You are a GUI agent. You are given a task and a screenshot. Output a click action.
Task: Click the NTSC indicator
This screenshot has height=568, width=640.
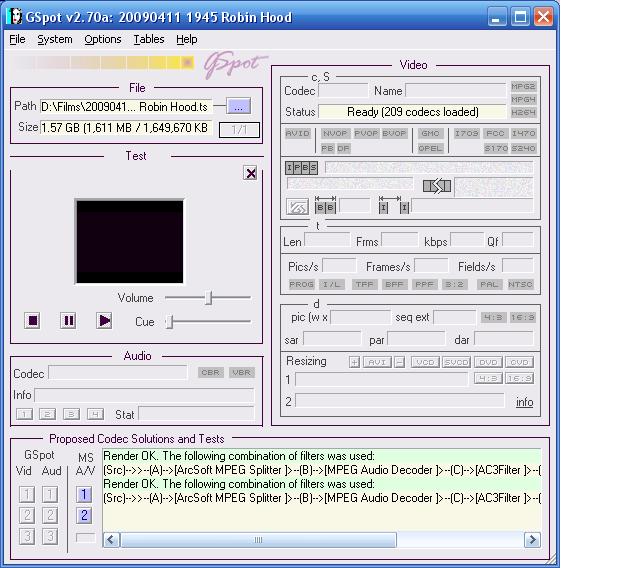(x=520, y=284)
